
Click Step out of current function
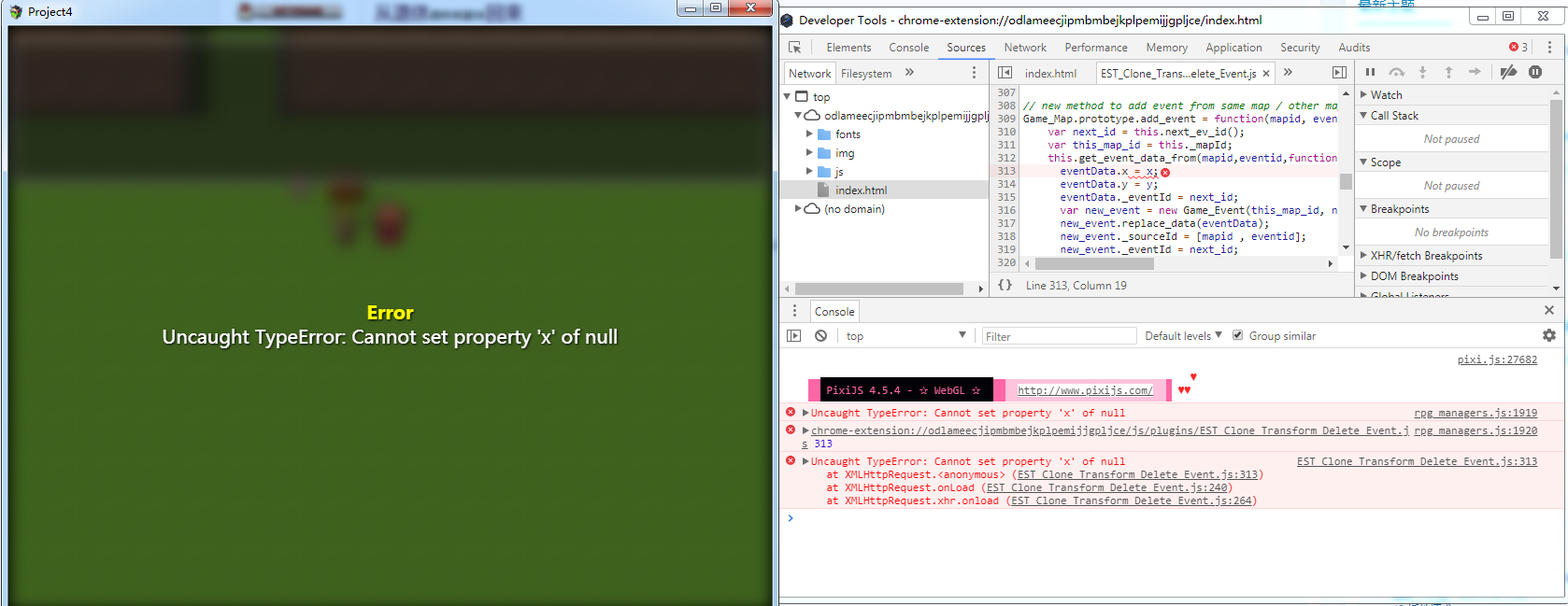[1448, 72]
